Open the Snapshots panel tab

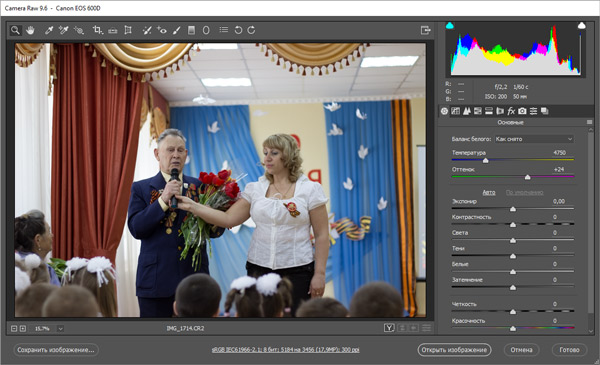(545, 111)
